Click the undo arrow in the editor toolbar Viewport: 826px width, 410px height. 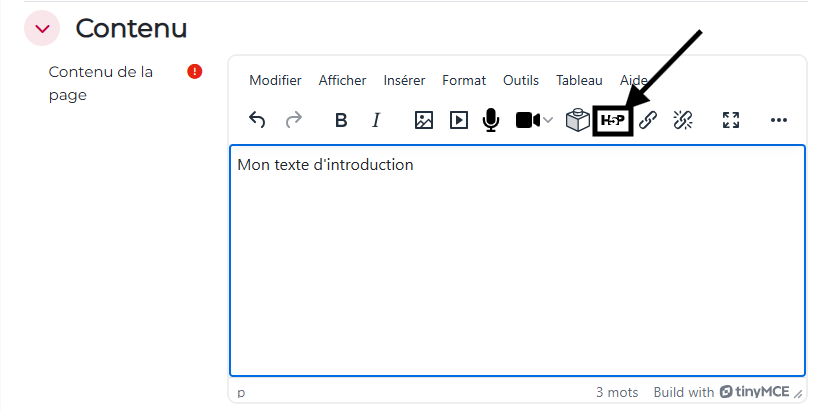[x=257, y=120]
